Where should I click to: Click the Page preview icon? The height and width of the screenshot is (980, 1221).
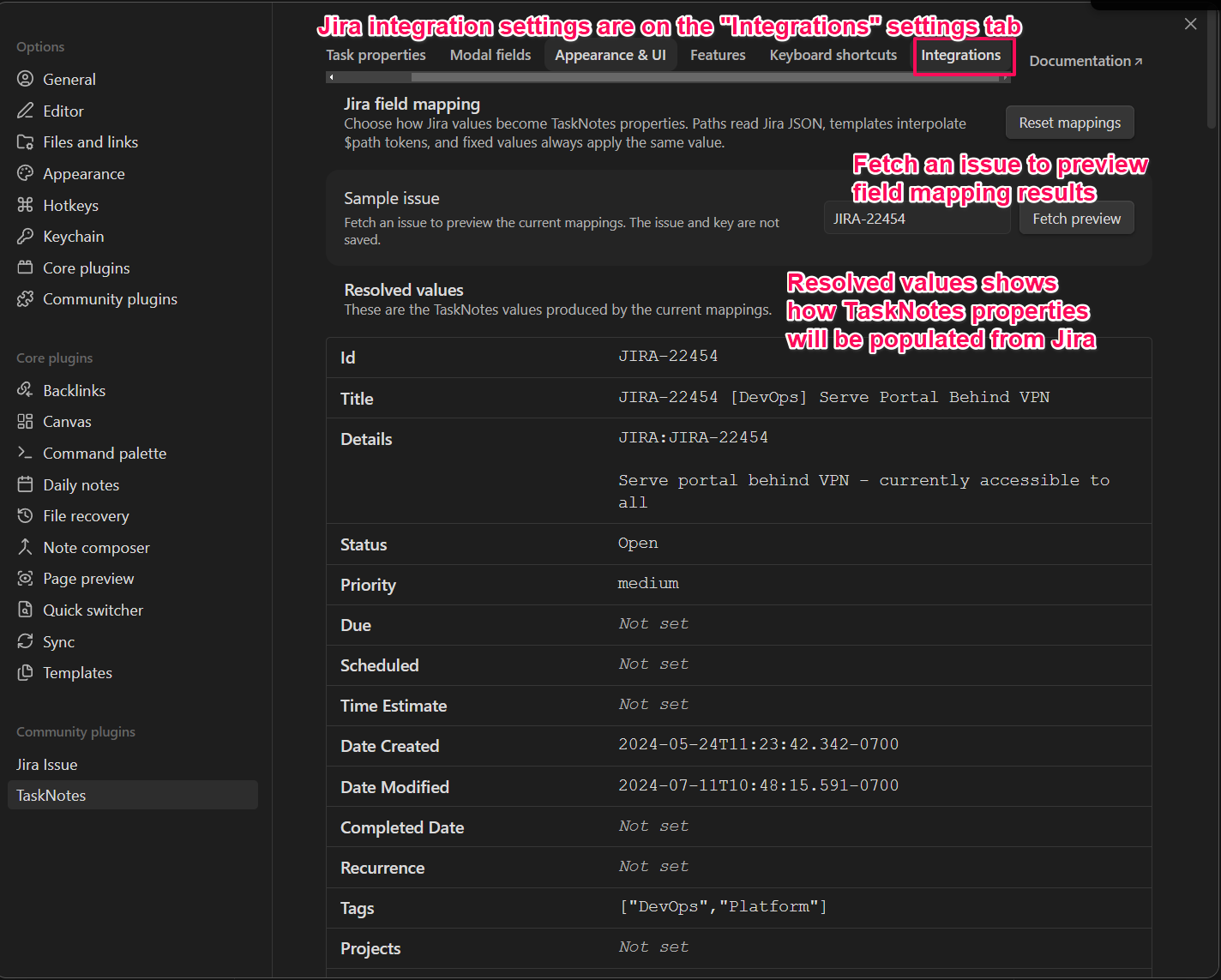25,578
